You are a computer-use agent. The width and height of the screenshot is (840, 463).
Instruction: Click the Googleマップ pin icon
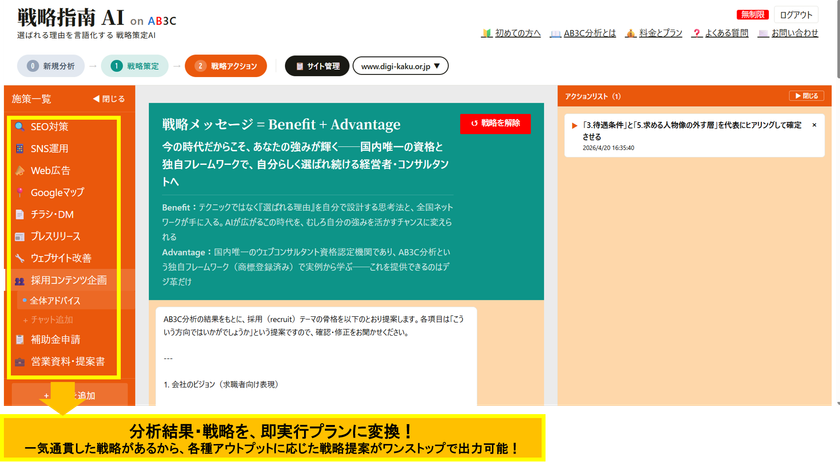tap(20, 192)
